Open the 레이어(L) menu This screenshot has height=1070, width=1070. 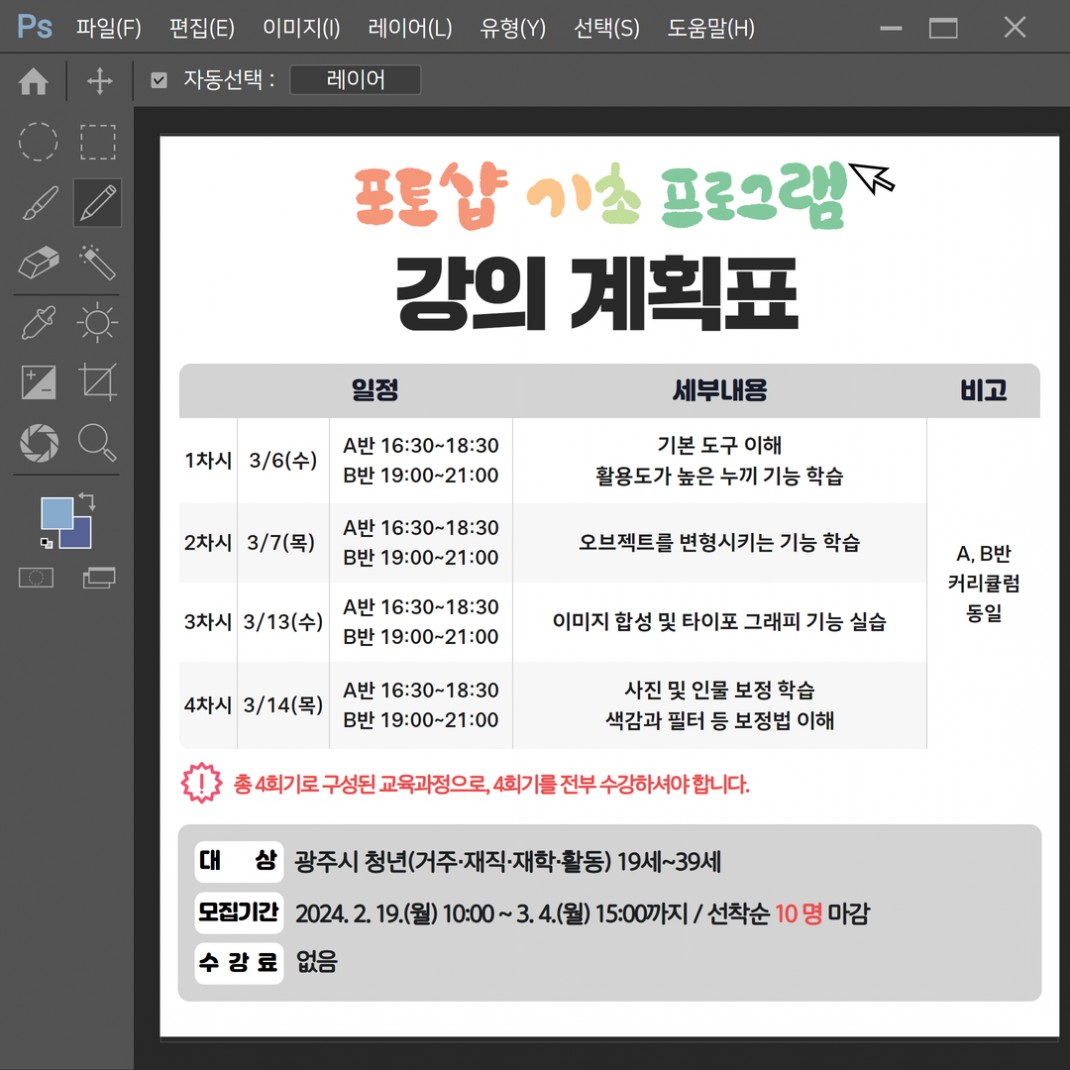(x=409, y=28)
